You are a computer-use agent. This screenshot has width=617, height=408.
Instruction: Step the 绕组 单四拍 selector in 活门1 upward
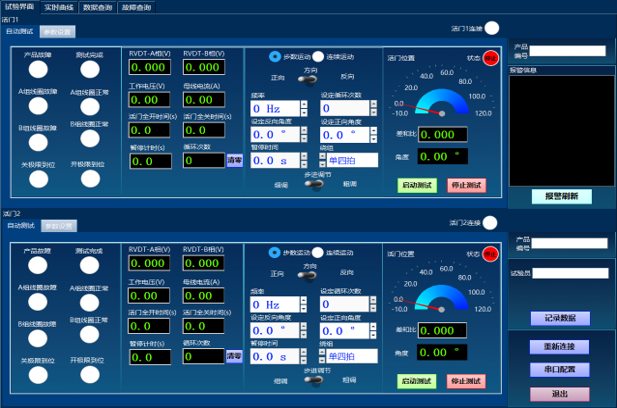click(322, 157)
